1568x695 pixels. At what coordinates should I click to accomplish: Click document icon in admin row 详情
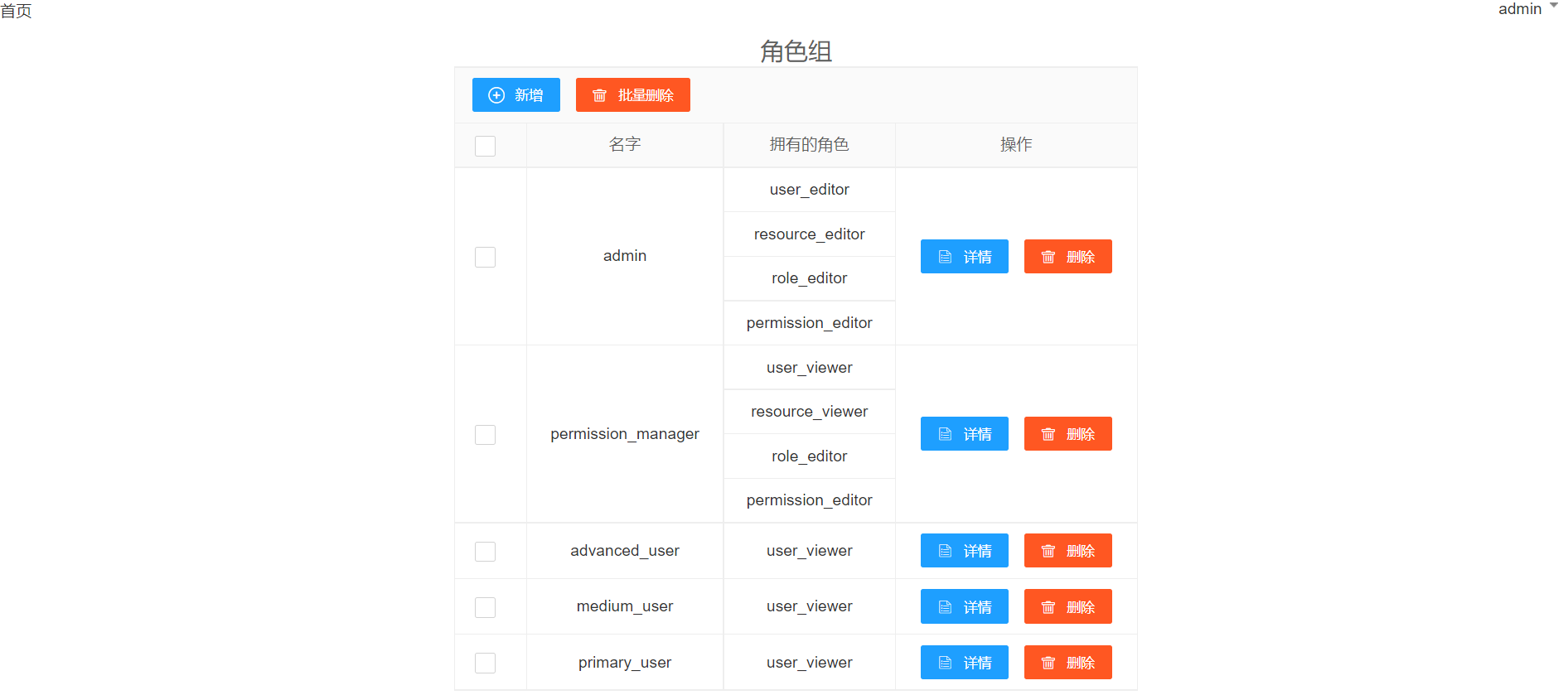[x=945, y=257]
